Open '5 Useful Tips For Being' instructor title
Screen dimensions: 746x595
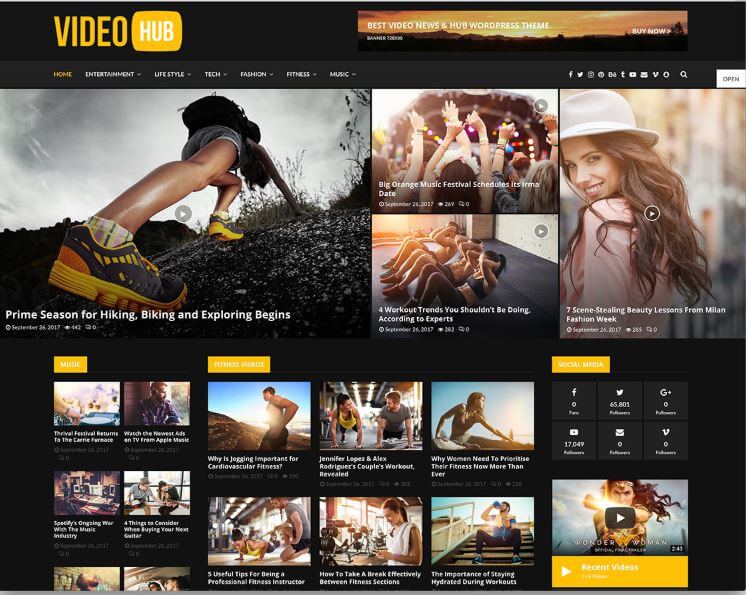pos(256,578)
